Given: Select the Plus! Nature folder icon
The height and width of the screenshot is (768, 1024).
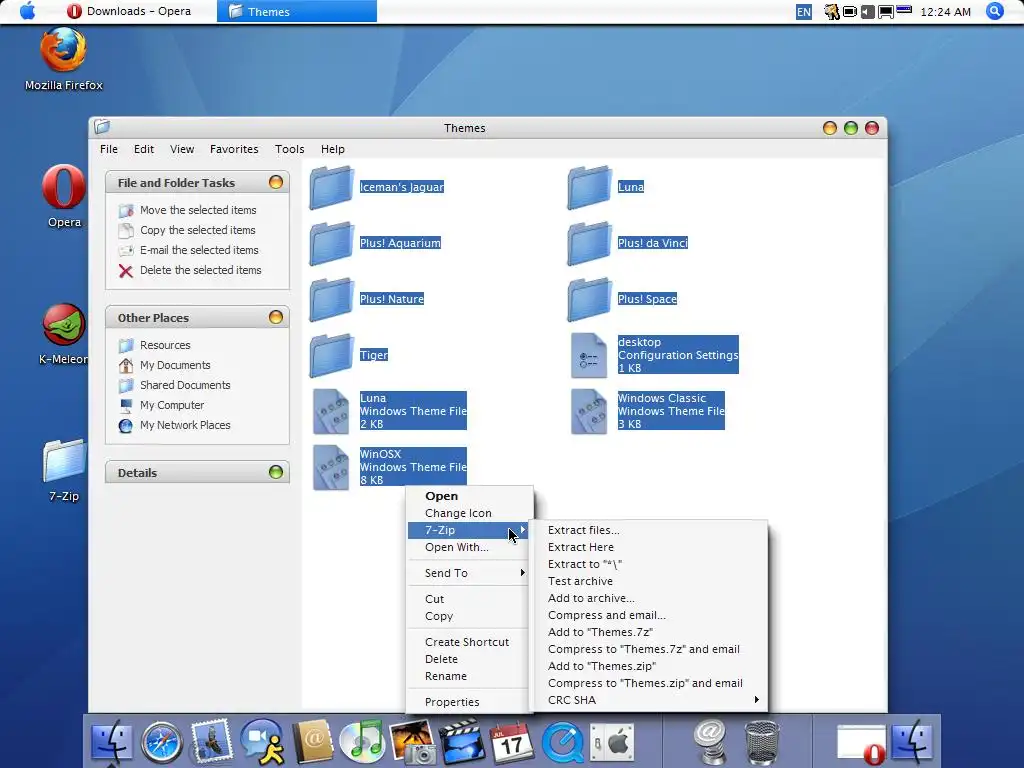Looking at the screenshot, I should 331,300.
